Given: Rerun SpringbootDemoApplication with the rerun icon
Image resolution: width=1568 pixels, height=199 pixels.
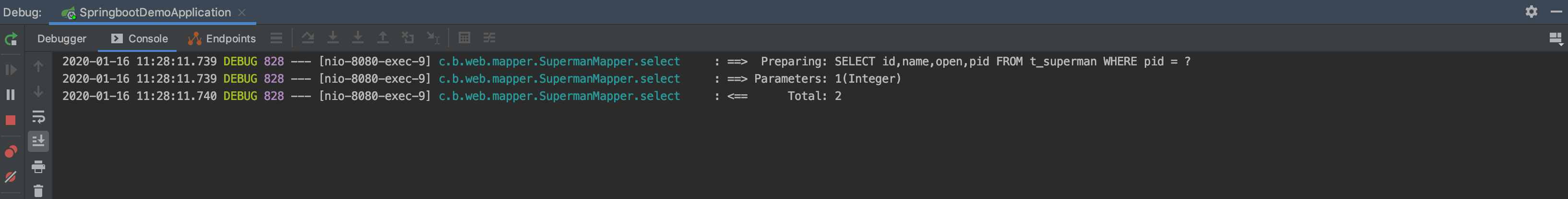Looking at the screenshot, I should [11, 40].
